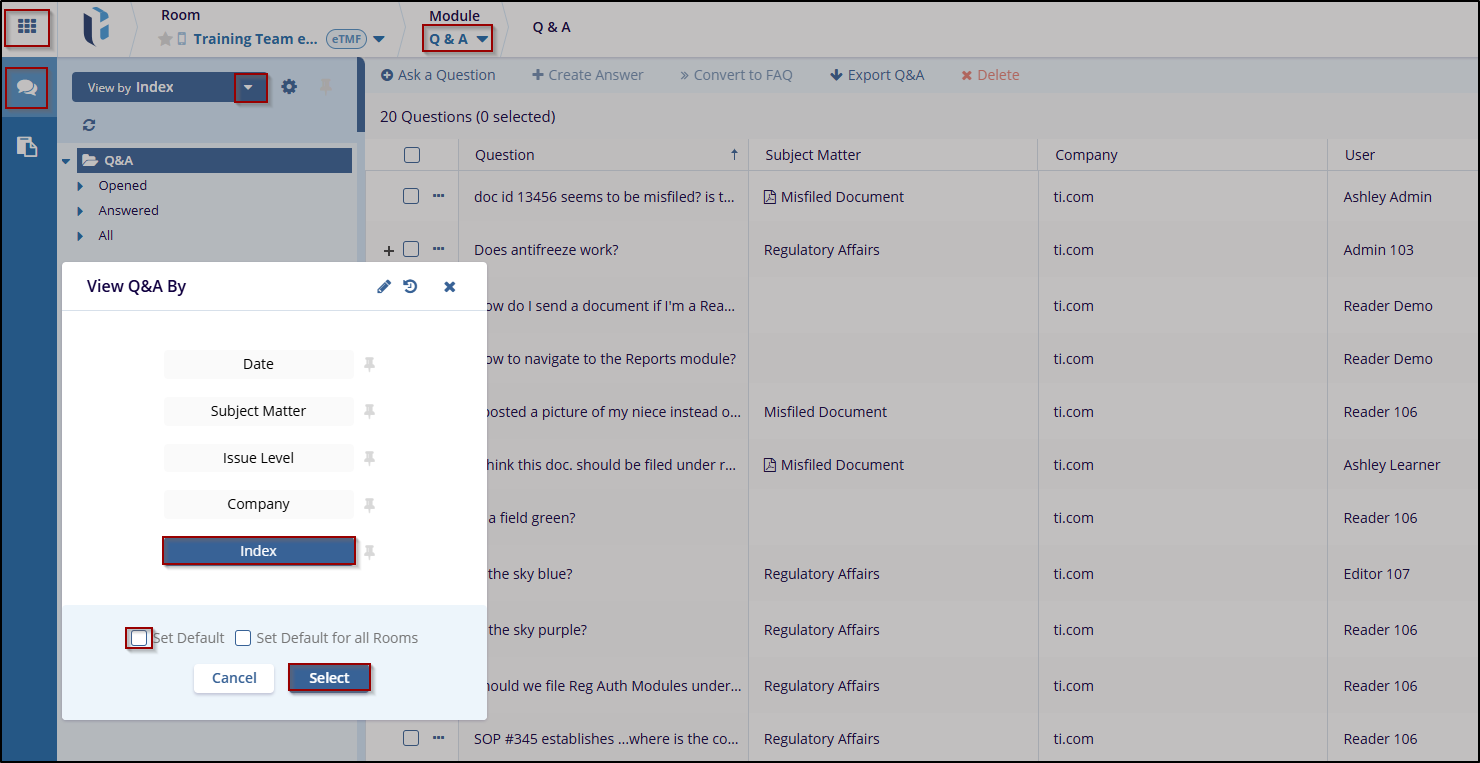Click the refresh icon above Q&A tree

pos(89,125)
